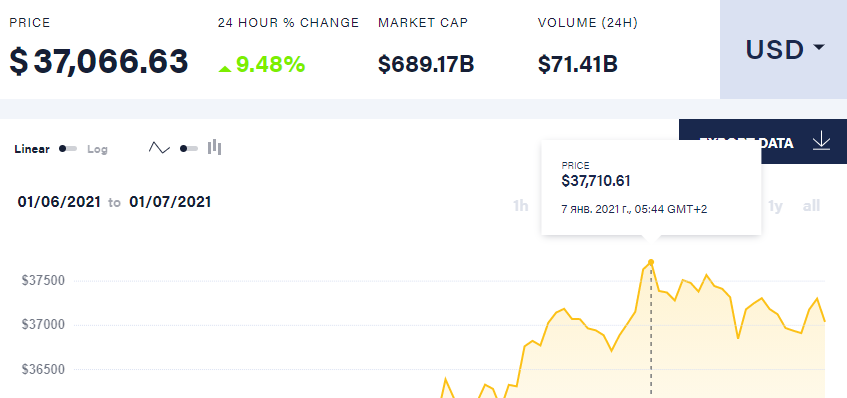This screenshot has width=847, height=398.
Task: Toggle the Linear/Log scale switch
Action: click(68, 149)
